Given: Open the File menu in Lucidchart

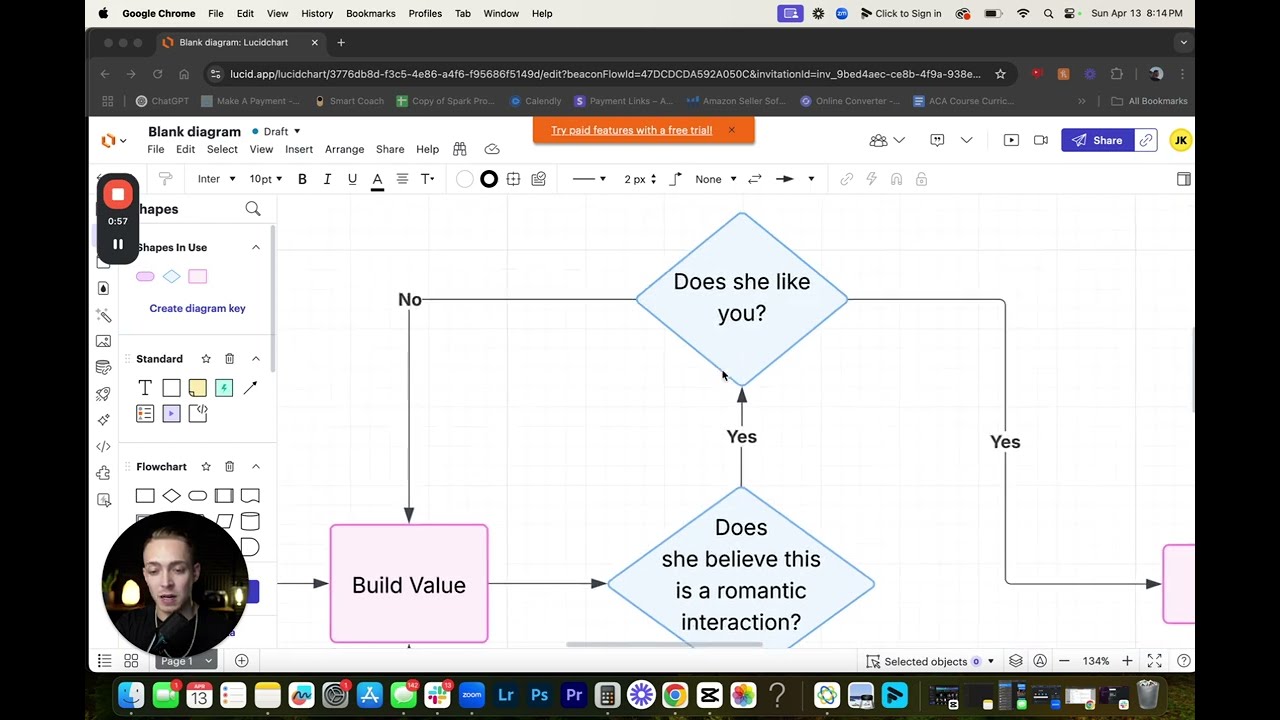Looking at the screenshot, I should coord(156,149).
